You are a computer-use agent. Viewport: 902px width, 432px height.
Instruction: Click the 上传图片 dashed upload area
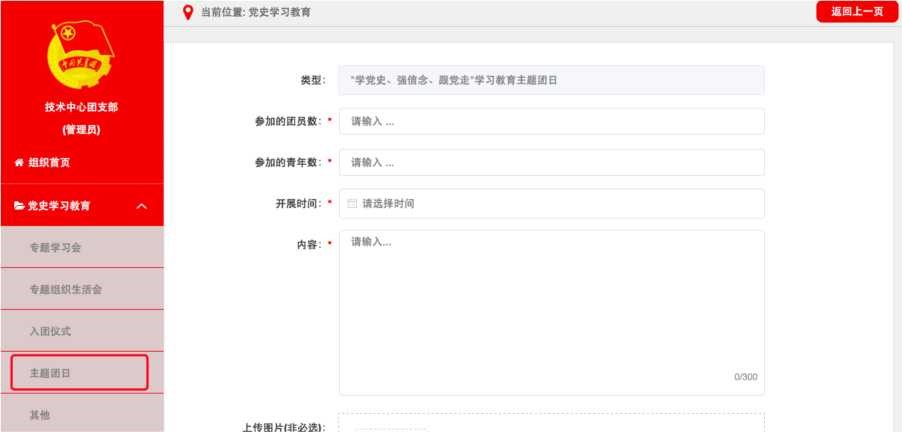pyautogui.click(x=551, y=423)
